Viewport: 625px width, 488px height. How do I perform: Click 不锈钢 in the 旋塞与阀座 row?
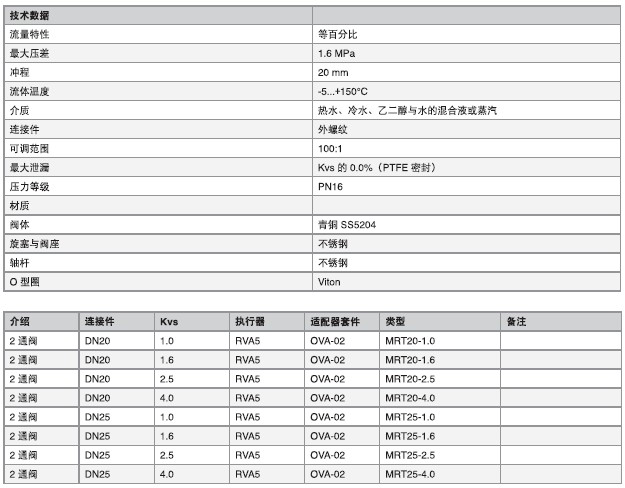tap(332, 244)
